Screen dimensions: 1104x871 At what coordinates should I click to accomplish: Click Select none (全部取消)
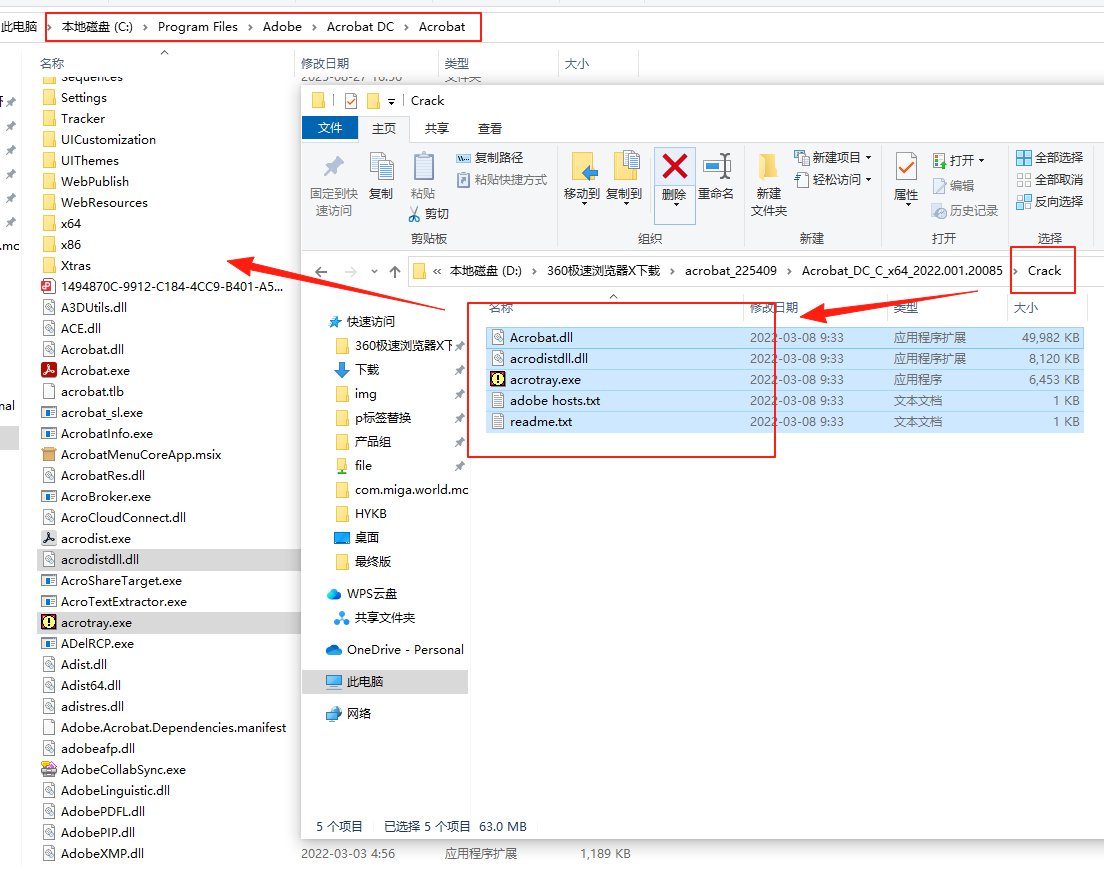[x=1050, y=180]
